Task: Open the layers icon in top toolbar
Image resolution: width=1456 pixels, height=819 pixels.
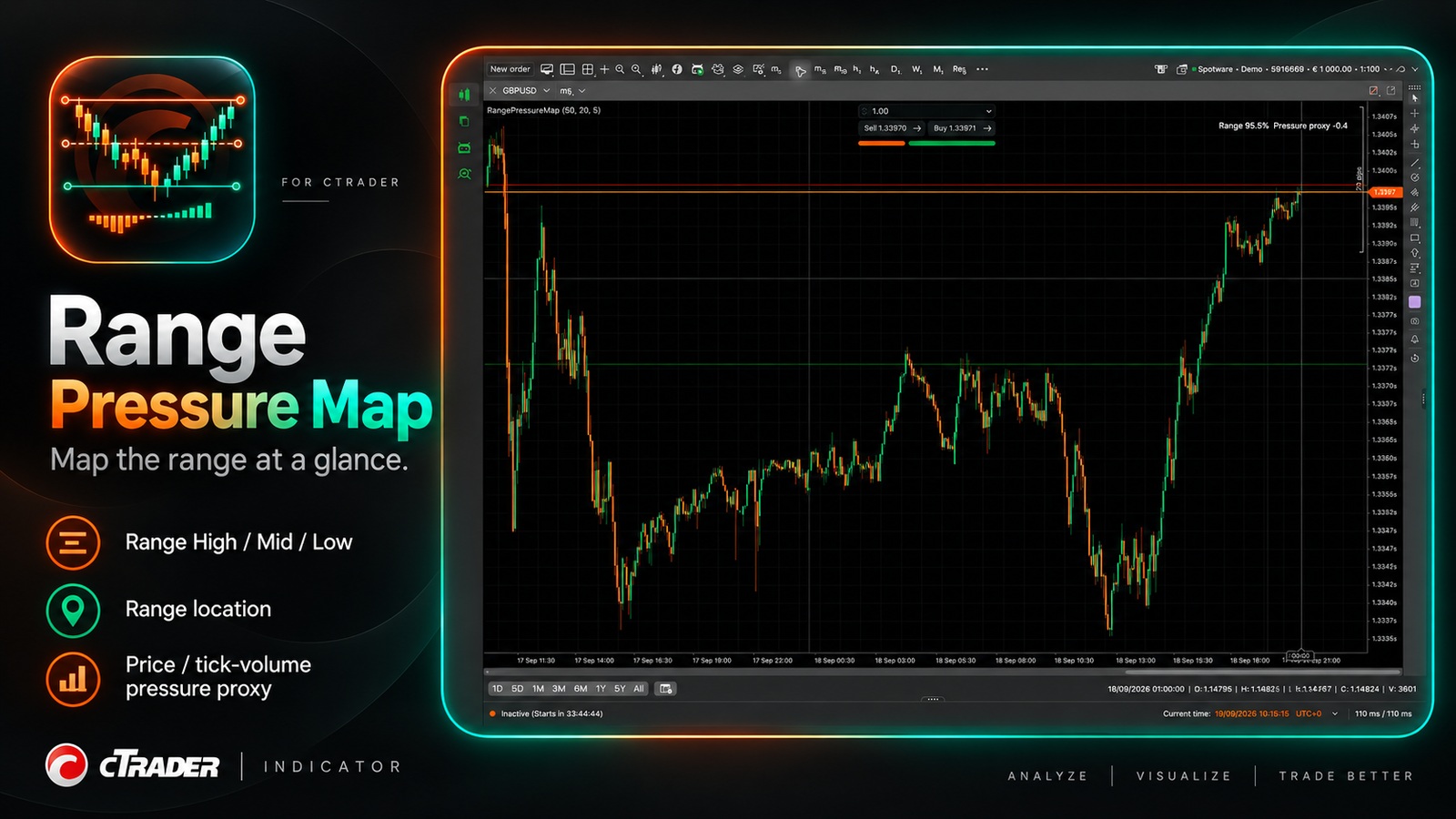Action: [x=738, y=69]
